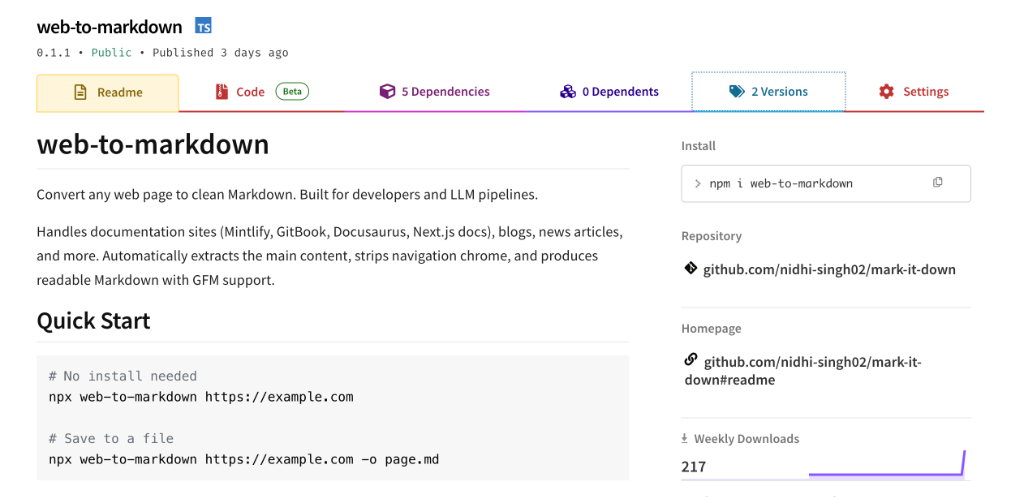Click the Install section label
This screenshot has width=1024, height=497.
click(698, 146)
